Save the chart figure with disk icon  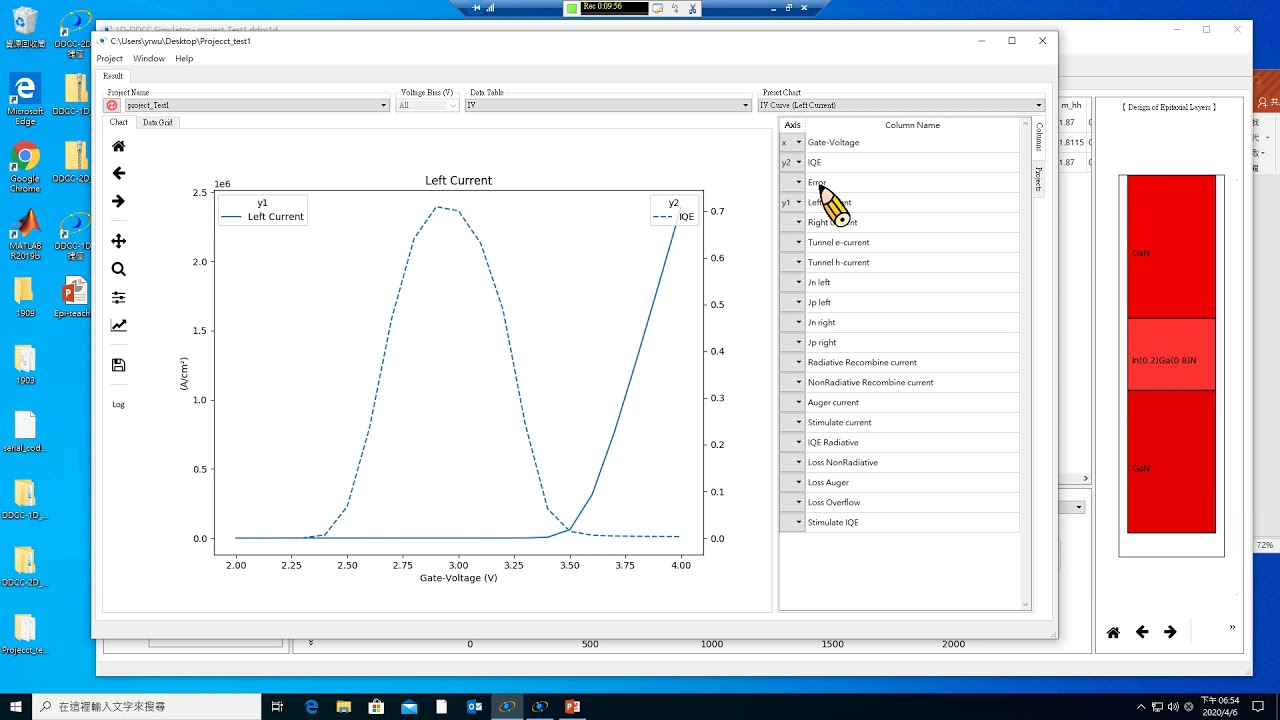118,365
